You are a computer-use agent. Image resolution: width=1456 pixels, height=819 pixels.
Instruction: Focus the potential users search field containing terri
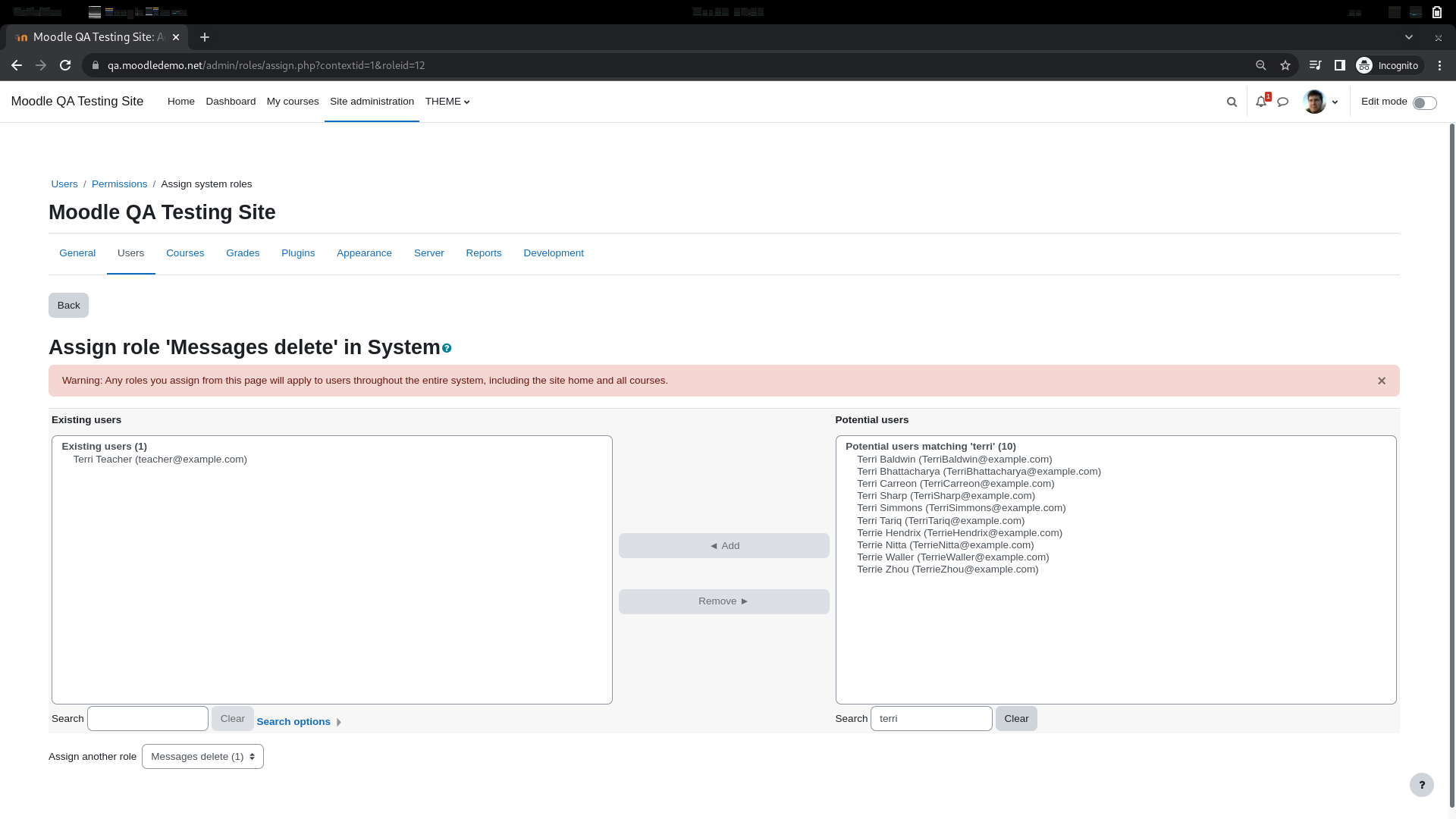tap(931, 719)
